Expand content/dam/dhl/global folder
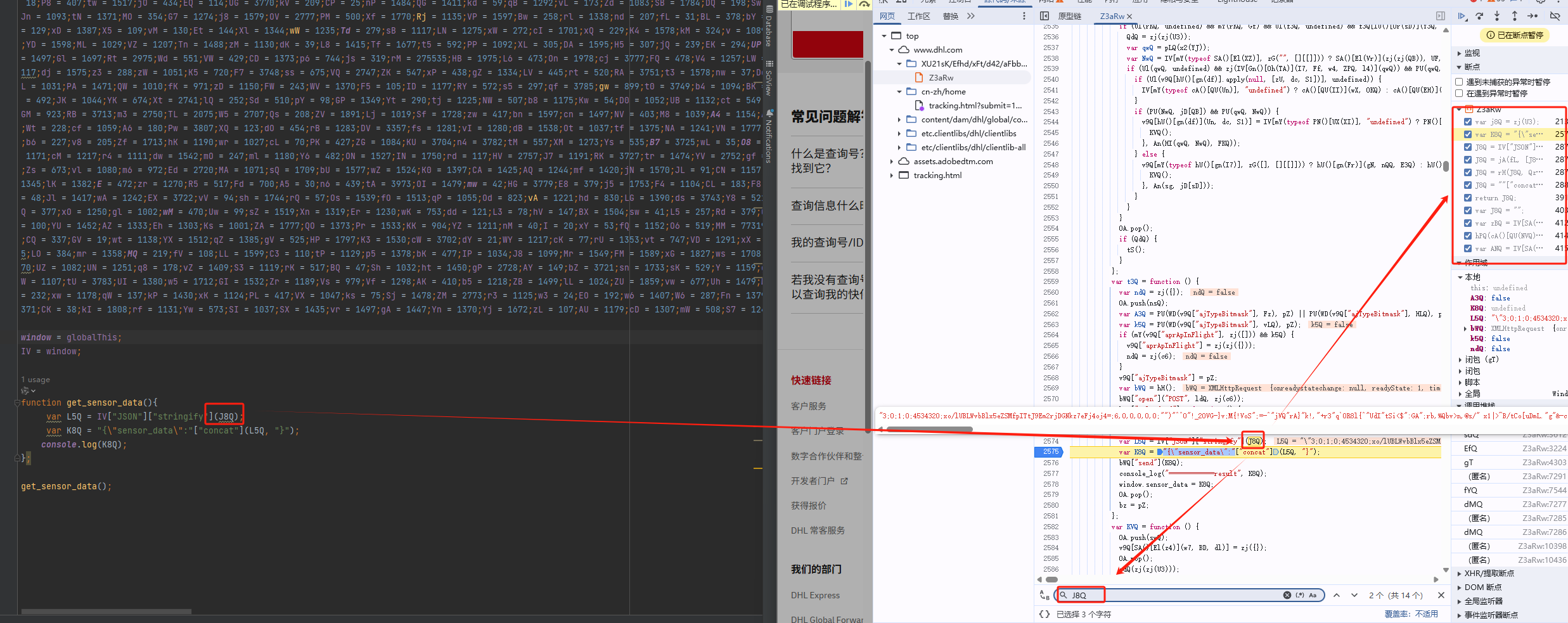1568x623 pixels. coord(899,119)
